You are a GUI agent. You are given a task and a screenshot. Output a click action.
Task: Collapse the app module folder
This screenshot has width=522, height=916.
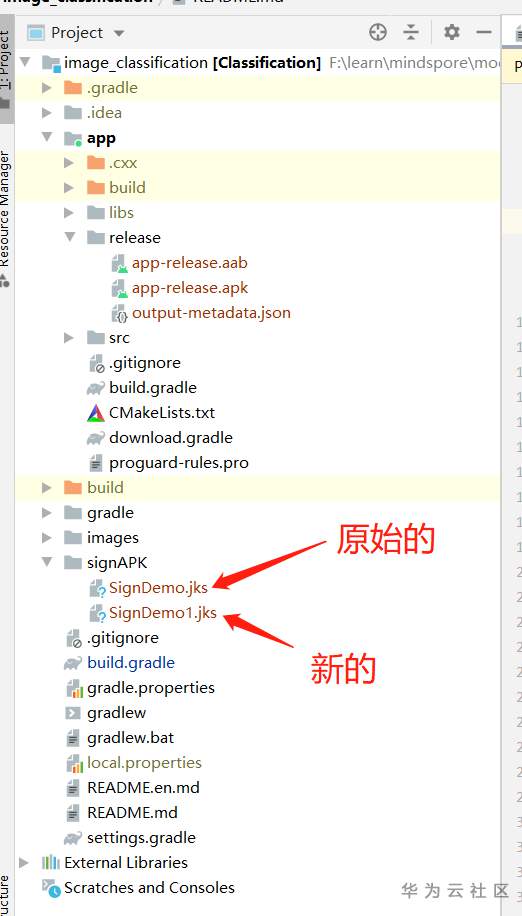(47, 138)
